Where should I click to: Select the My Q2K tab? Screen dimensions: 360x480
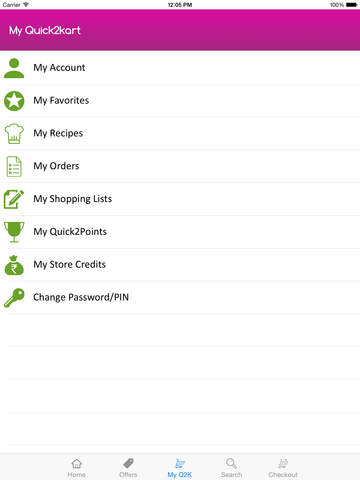(x=180, y=468)
